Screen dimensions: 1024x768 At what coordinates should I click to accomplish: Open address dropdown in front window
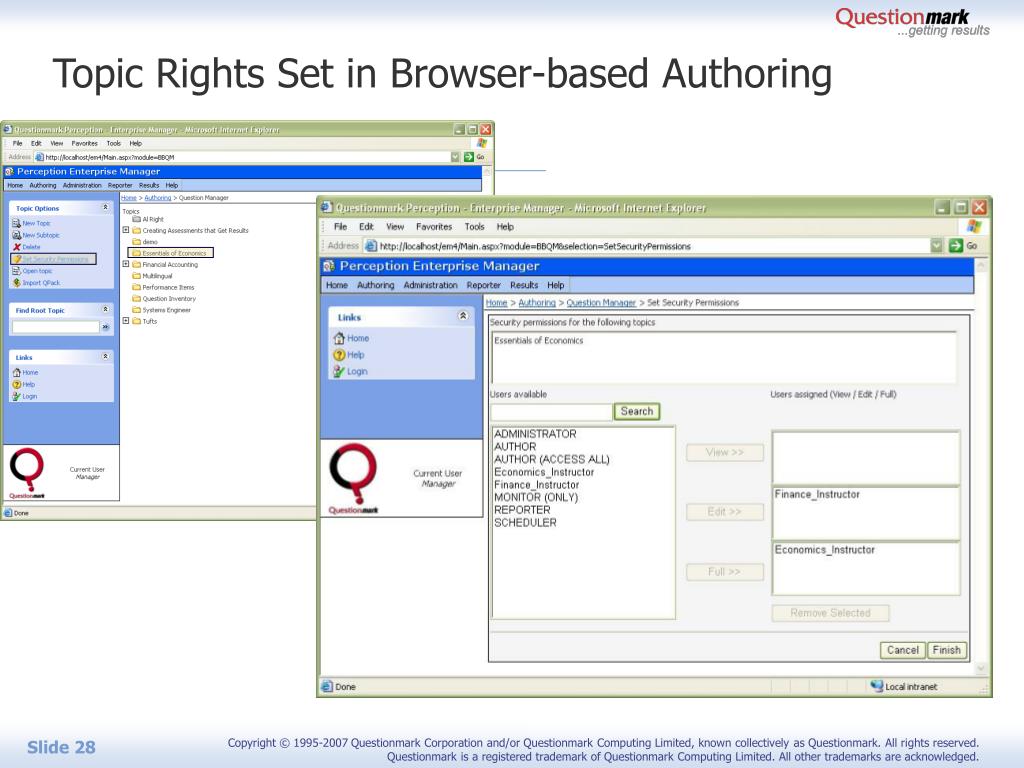click(x=936, y=246)
